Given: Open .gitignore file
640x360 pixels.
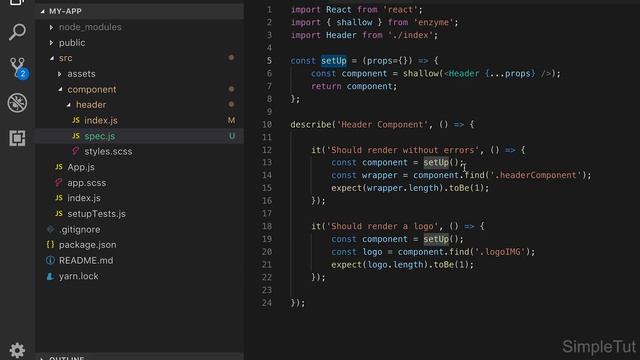Looking at the screenshot, I should 80,229.
